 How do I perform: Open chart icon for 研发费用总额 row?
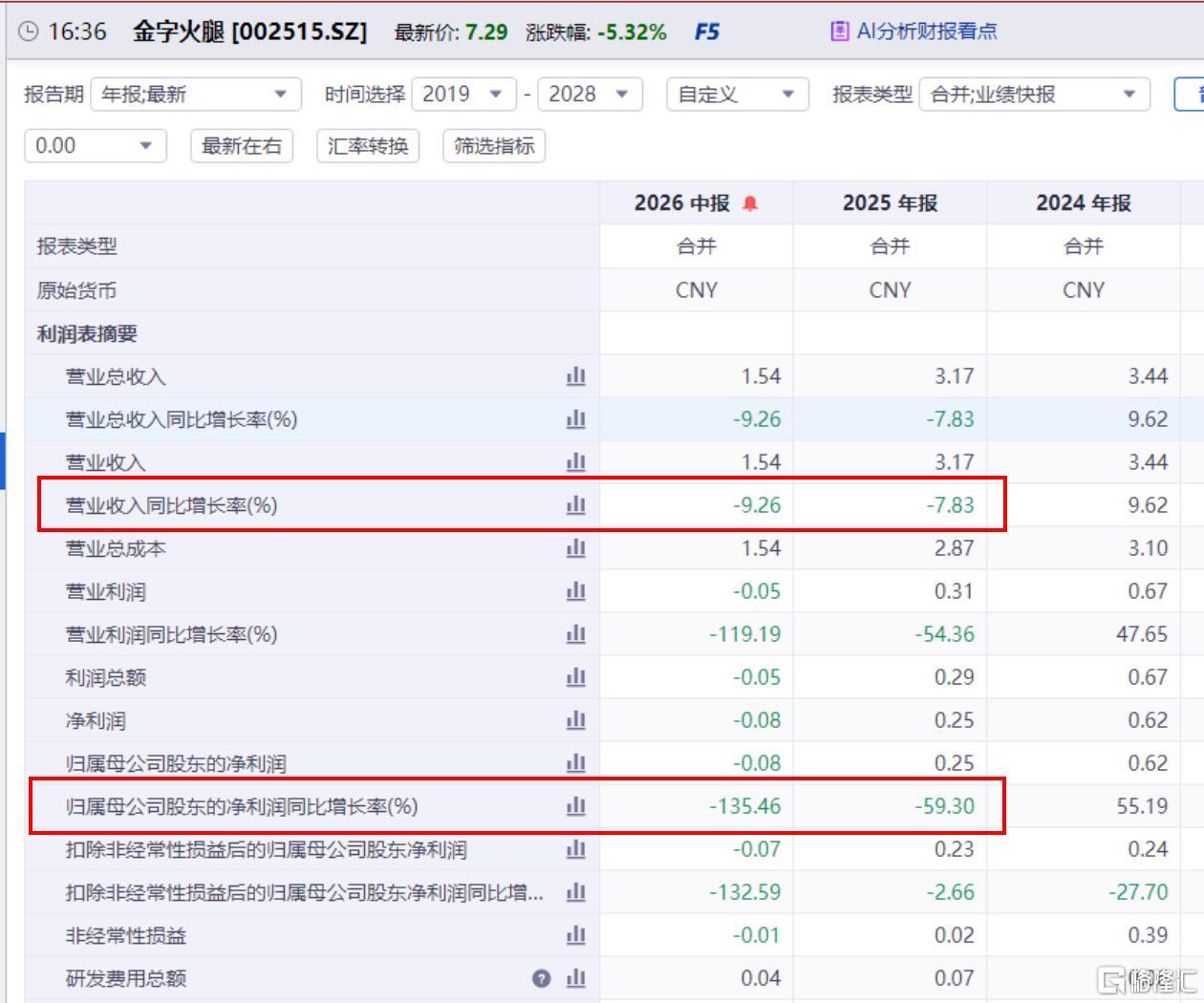[x=575, y=978]
